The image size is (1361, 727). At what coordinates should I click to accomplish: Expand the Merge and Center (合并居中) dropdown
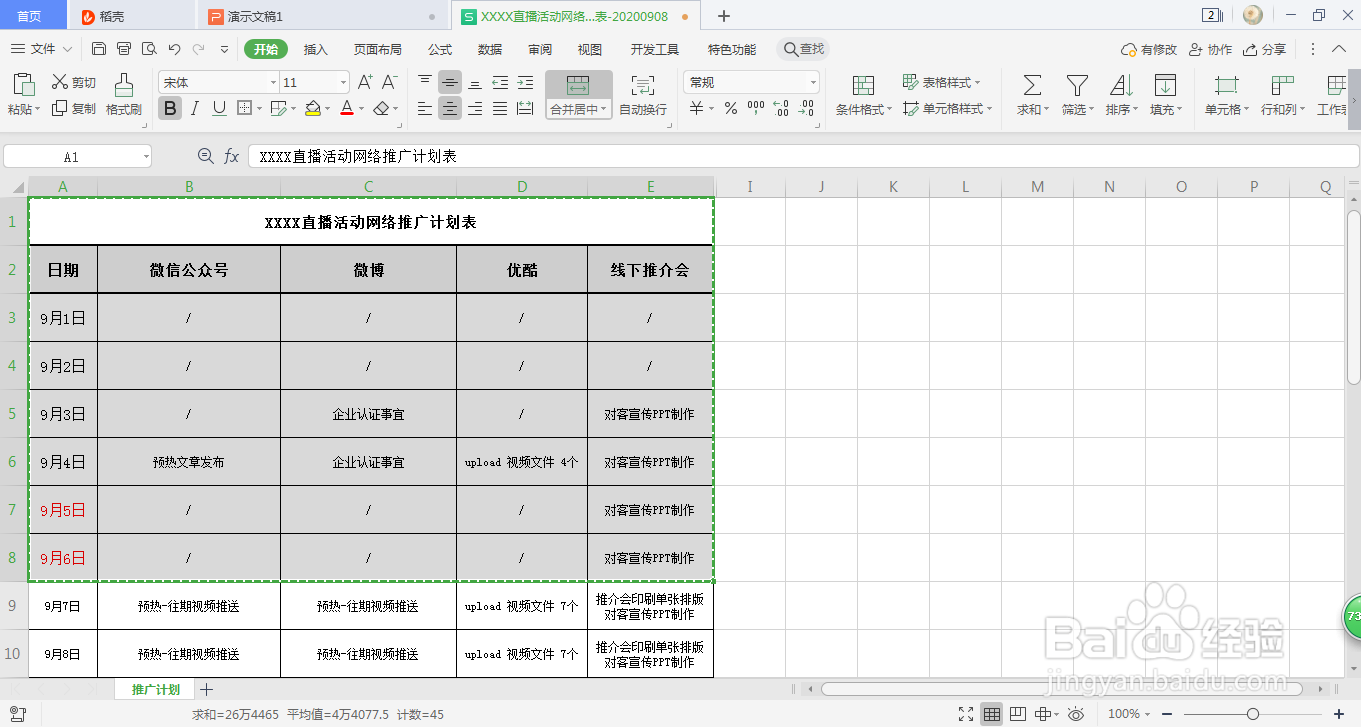pyautogui.click(x=606, y=110)
